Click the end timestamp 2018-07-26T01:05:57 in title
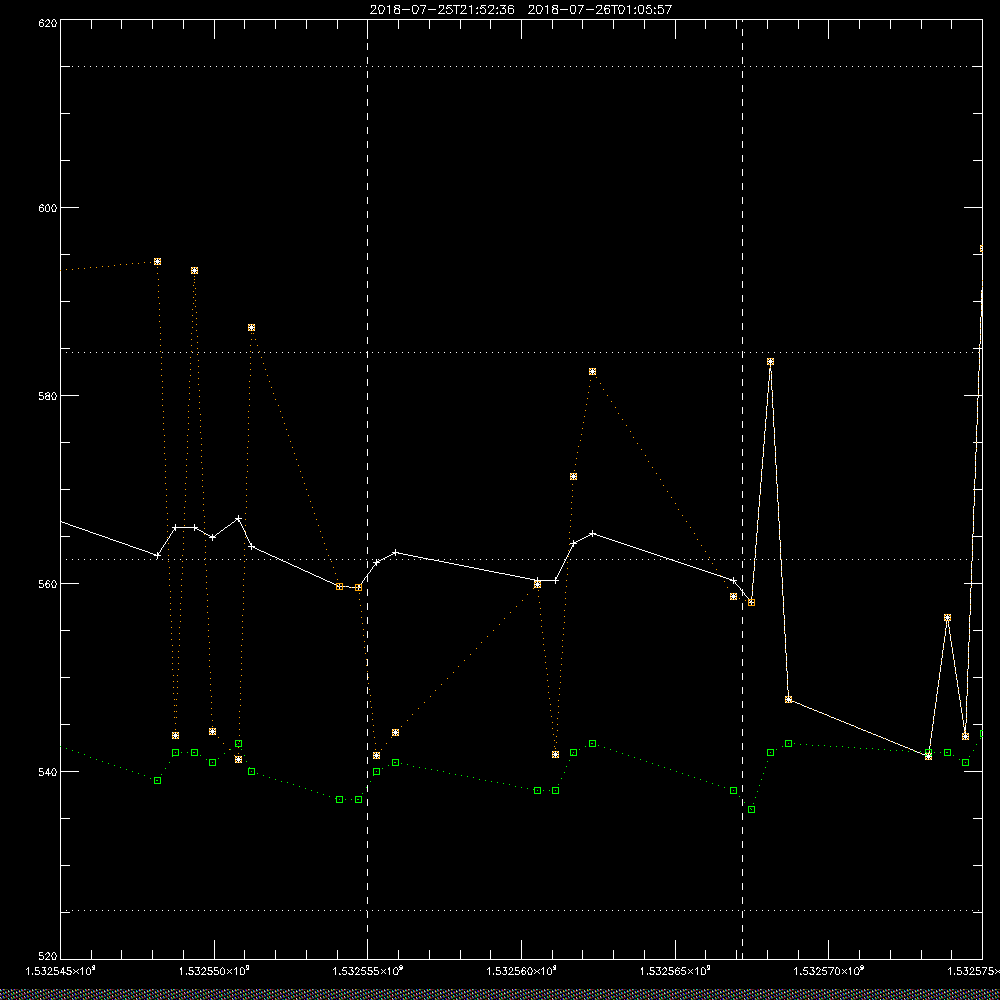1000x1000 pixels. (x=599, y=10)
